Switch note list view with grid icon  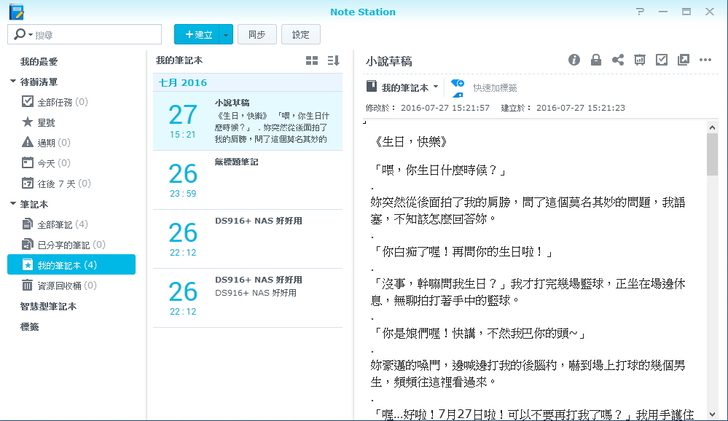[312, 61]
